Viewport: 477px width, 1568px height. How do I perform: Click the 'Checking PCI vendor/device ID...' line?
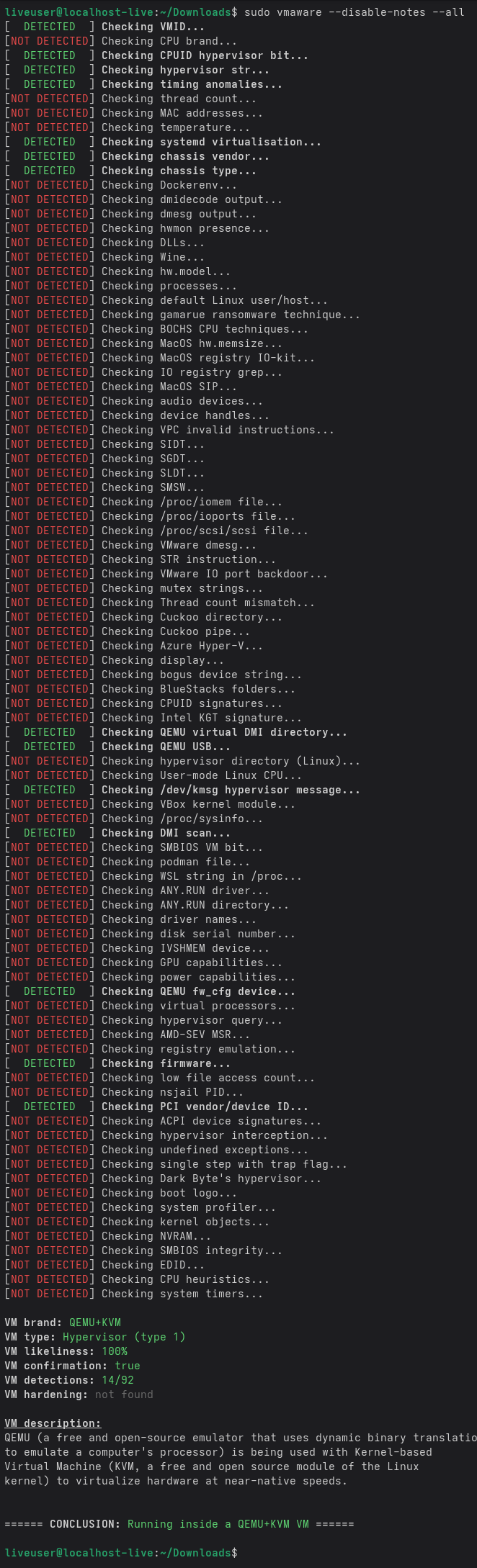point(205,1107)
